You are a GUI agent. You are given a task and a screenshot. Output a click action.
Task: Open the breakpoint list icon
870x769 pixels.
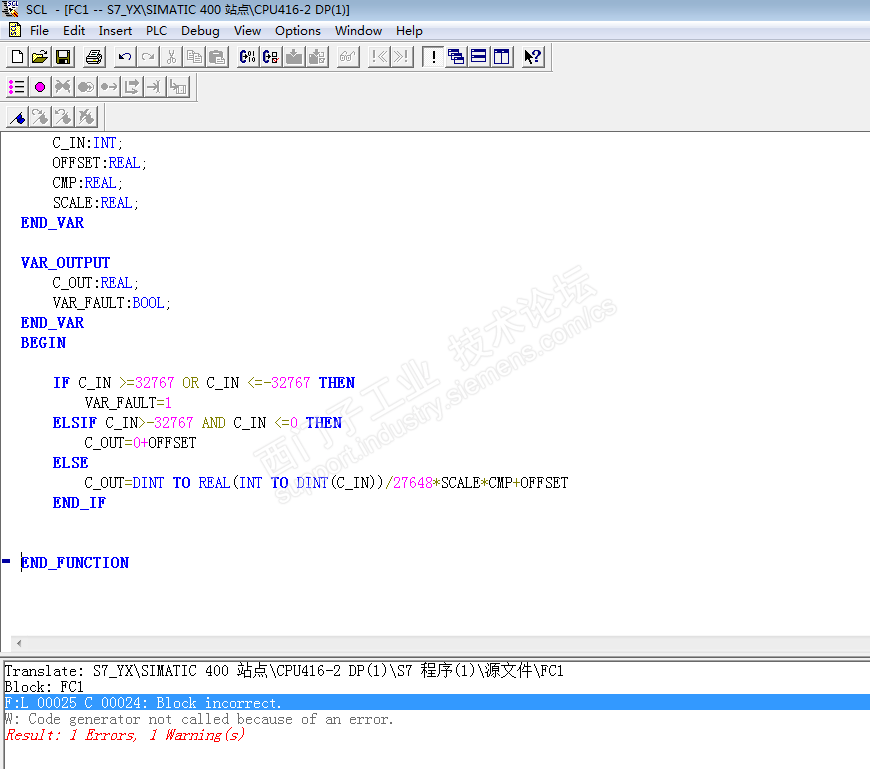(17, 87)
